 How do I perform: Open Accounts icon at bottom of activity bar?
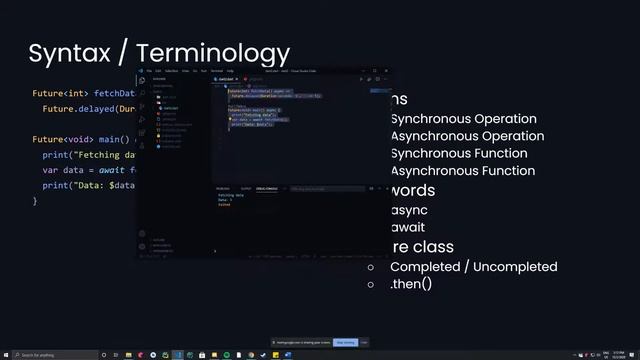142,234
